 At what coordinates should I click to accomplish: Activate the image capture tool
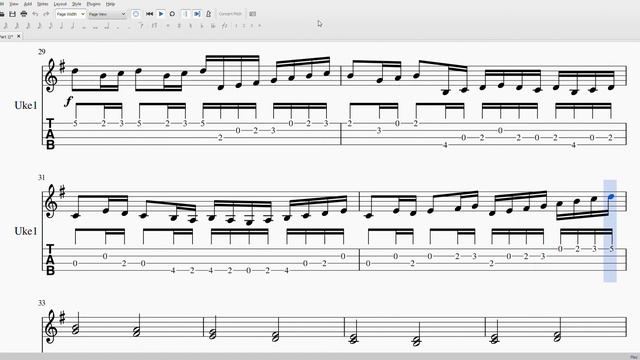[x=253, y=14]
